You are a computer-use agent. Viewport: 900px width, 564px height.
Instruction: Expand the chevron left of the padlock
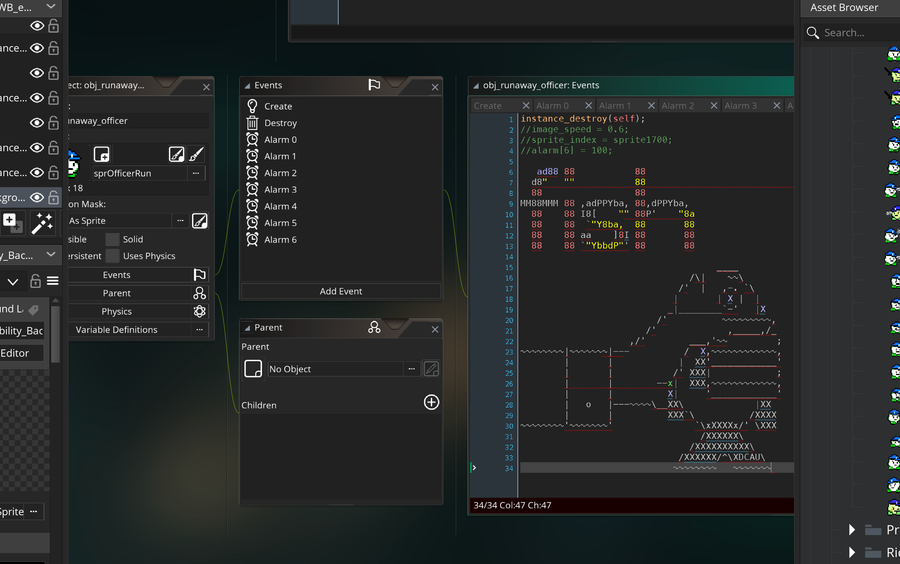click(13, 282)
